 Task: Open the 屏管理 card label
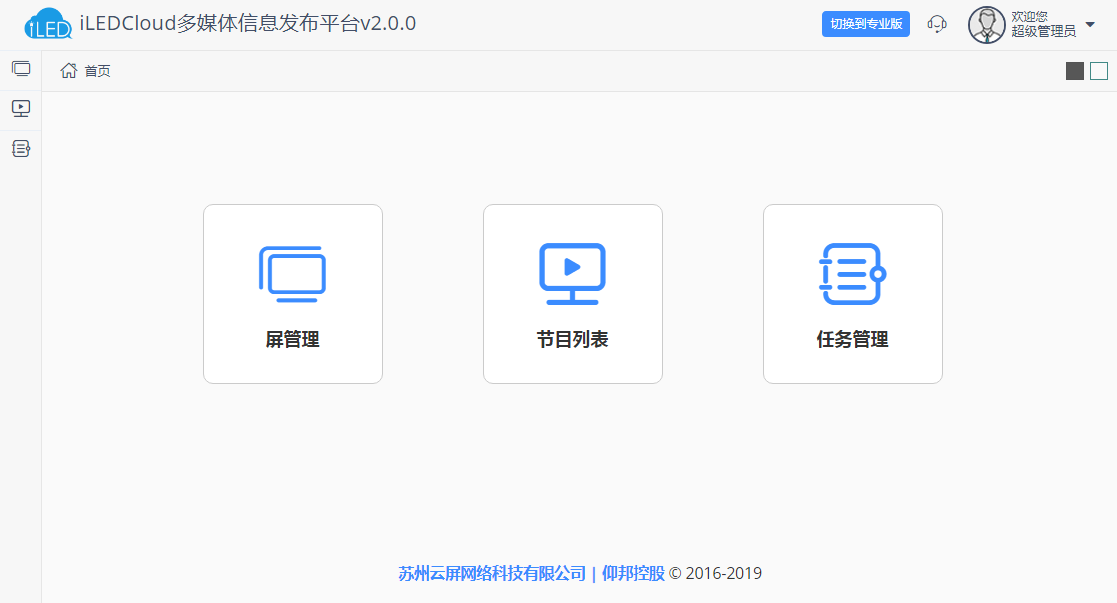[292, 339]
